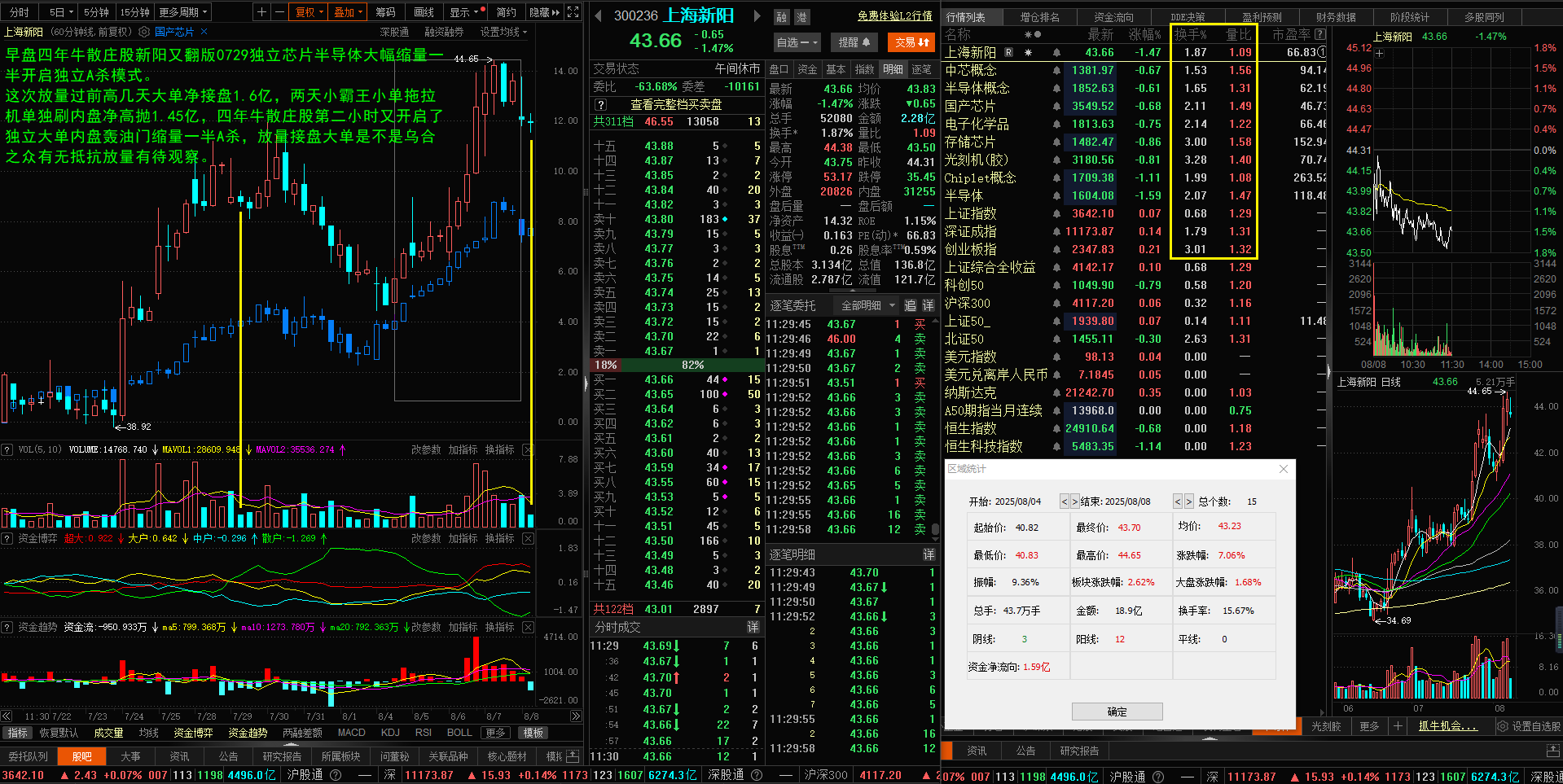Open 显示 display dropdown
The image size is (1563, 784).
[467, 12]
